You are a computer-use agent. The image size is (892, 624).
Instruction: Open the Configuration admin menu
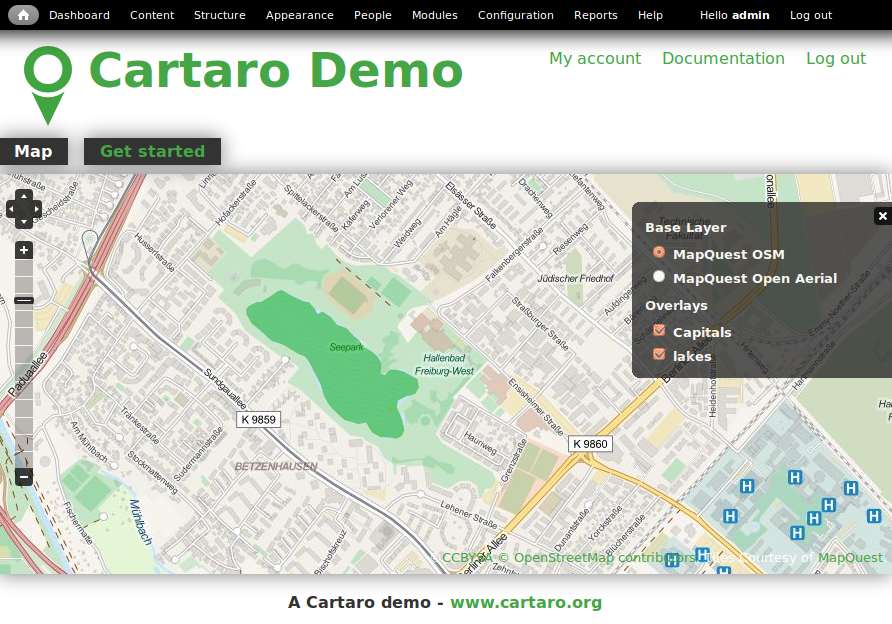click(515, 15)
